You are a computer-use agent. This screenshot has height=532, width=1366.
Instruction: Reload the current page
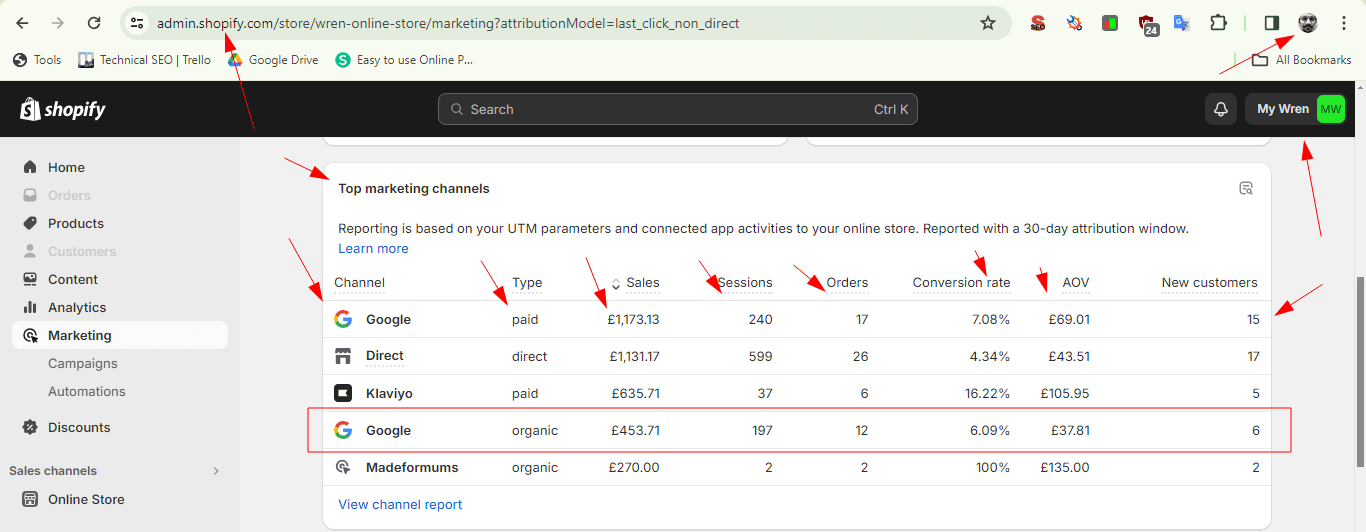point(94,23)
